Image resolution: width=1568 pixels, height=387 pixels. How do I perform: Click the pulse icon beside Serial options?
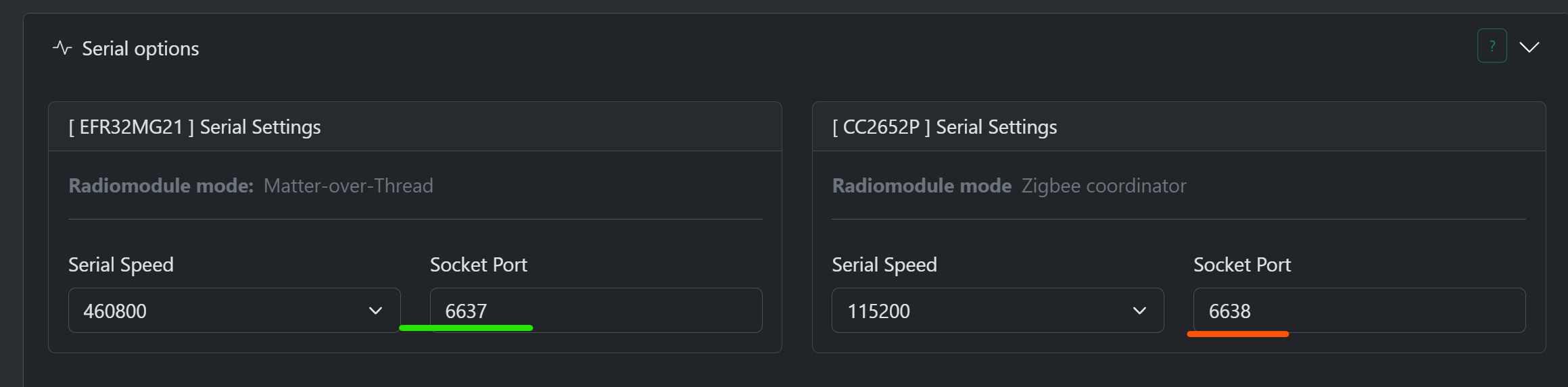coord(62,48)
